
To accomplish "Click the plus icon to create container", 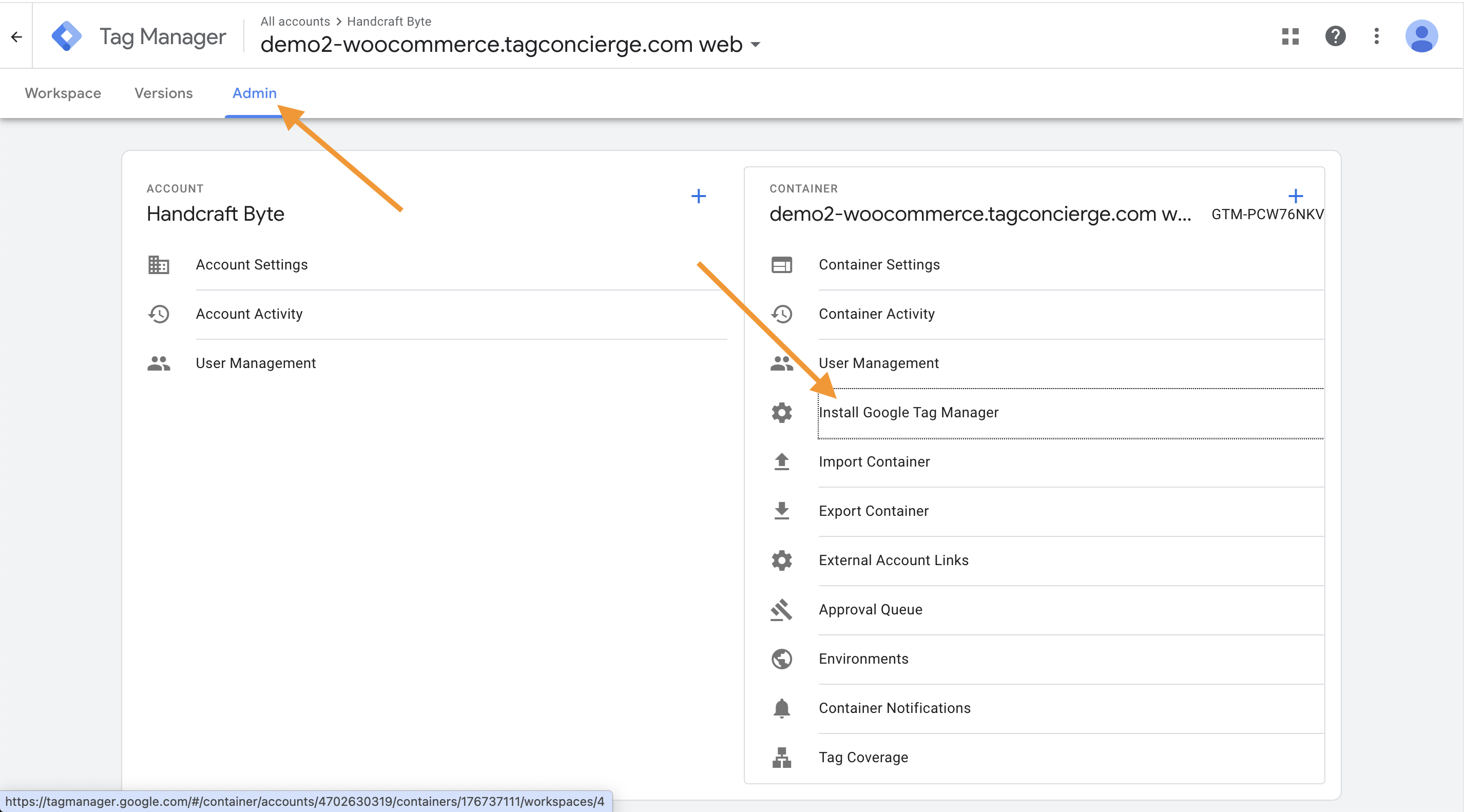I will 1295,196.
